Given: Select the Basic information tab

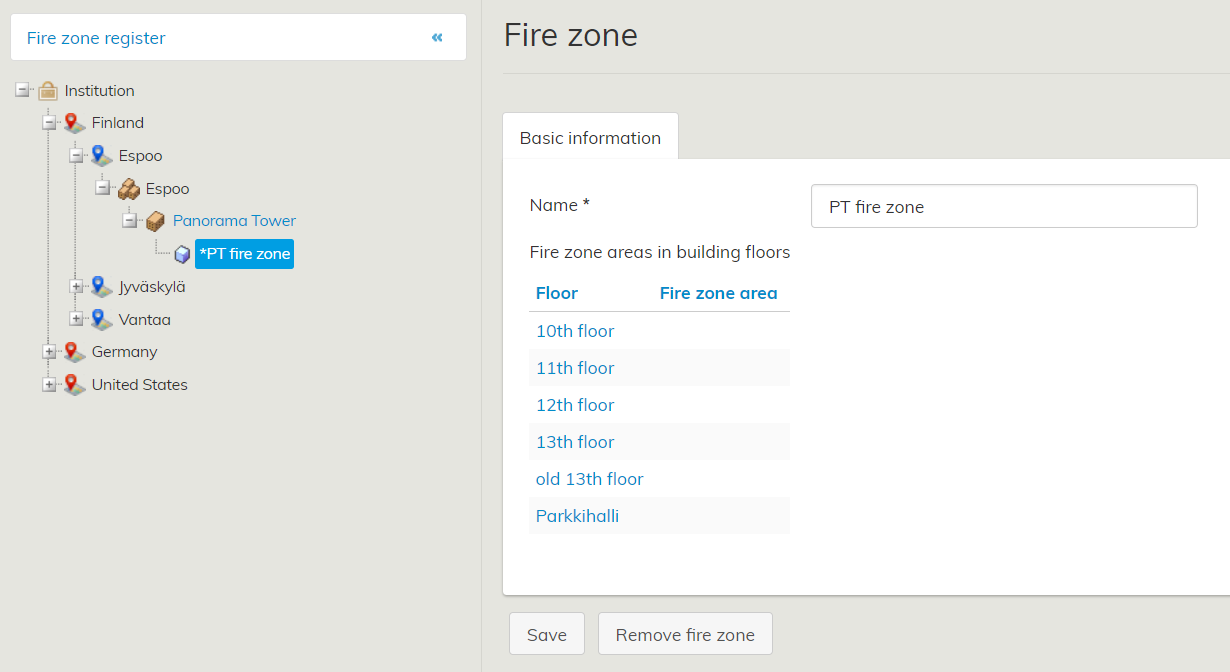Looking at the screenshot, I should coord(590,138).
